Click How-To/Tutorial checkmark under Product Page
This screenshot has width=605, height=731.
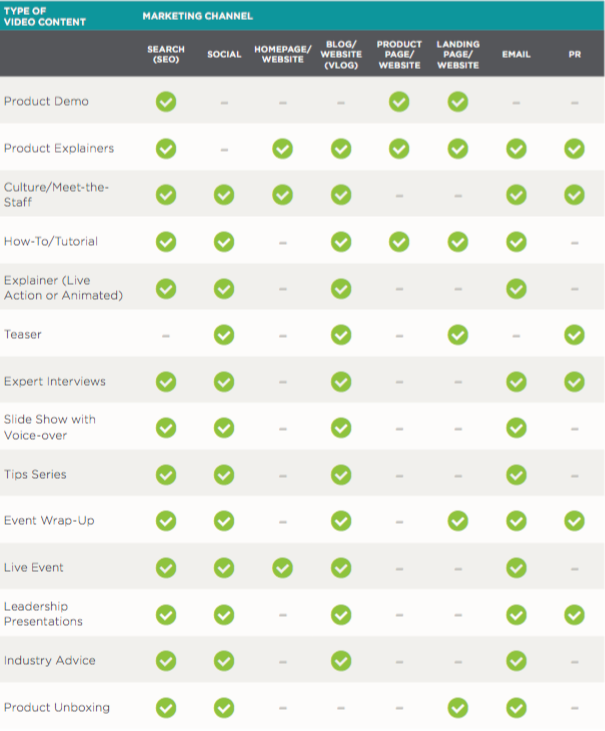pos(399,241)
